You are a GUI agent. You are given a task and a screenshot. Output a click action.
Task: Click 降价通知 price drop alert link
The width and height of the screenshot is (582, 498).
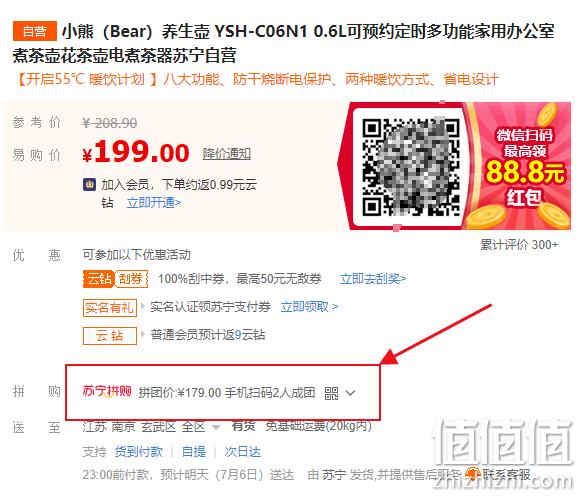point(227,154)
